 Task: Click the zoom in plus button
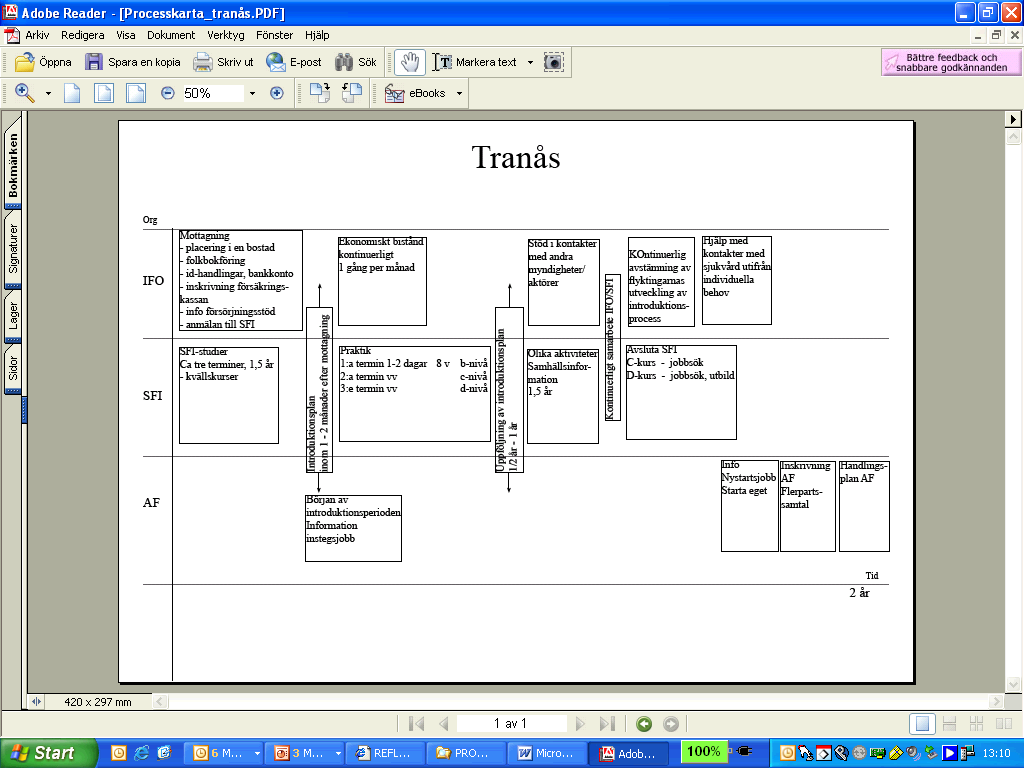point(277,93)
